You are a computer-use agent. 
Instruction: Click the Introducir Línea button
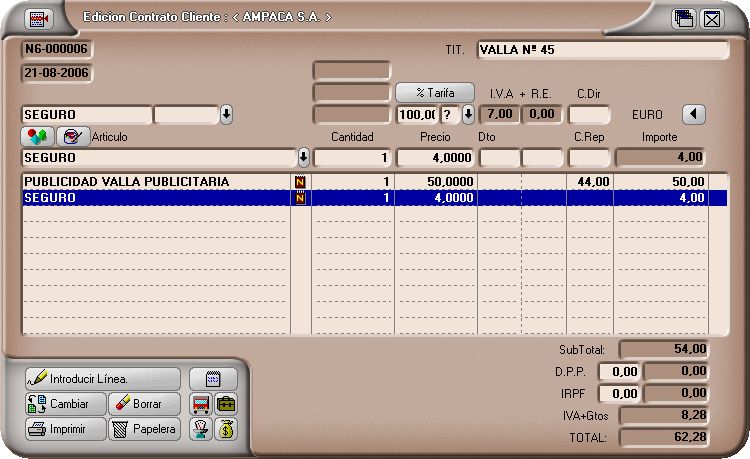point(102,379)
